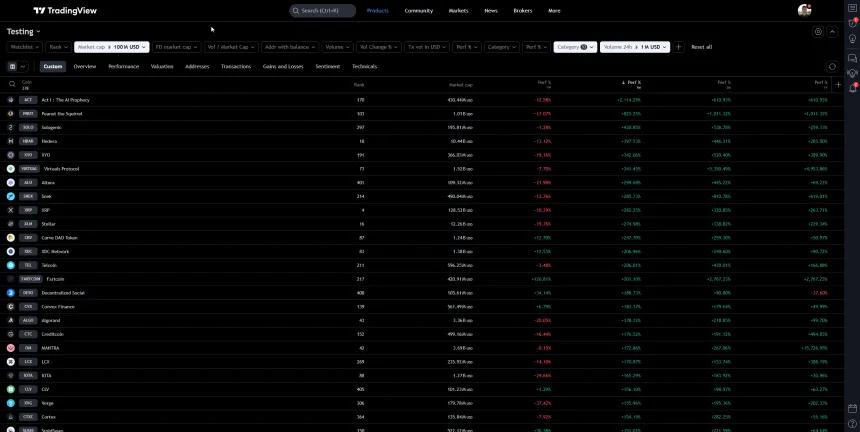Open the user profile avatar menu
This screenshot has height=432, width=860.
[804, 10]
